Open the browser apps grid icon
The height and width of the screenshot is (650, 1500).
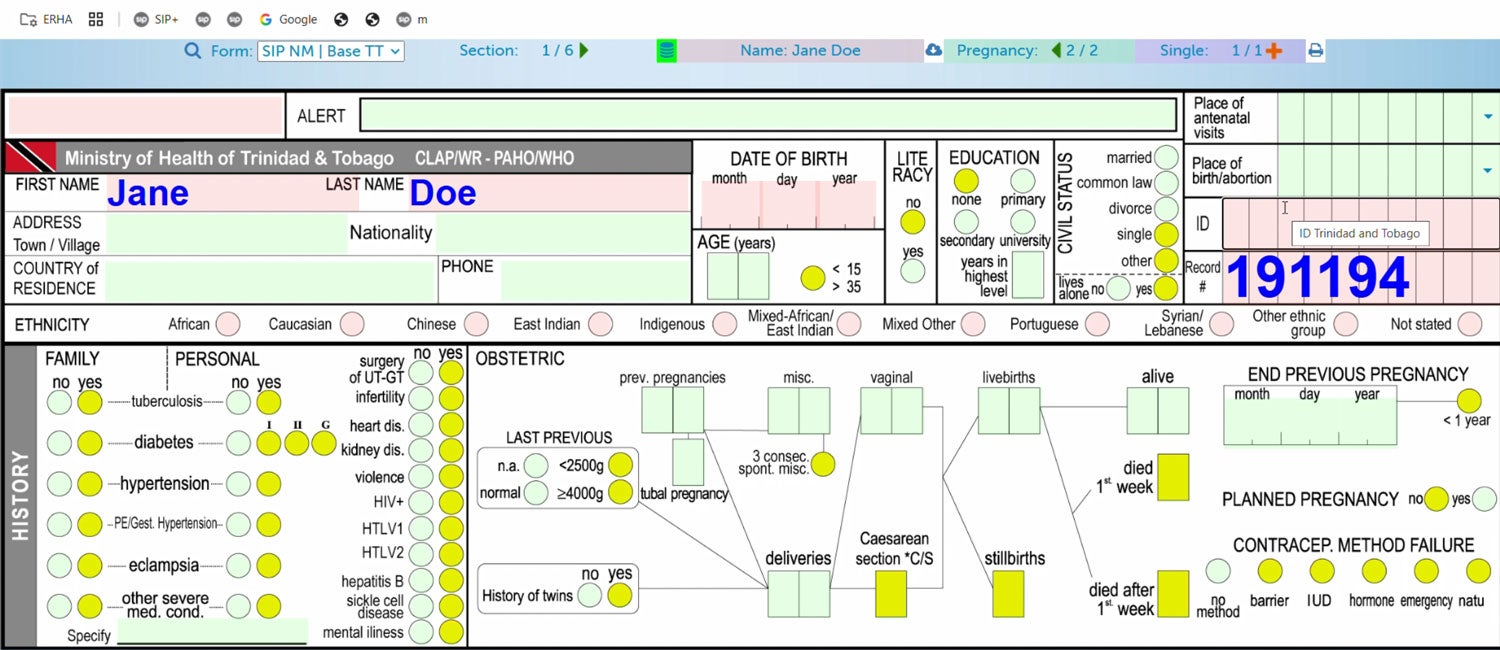point(96,19)
